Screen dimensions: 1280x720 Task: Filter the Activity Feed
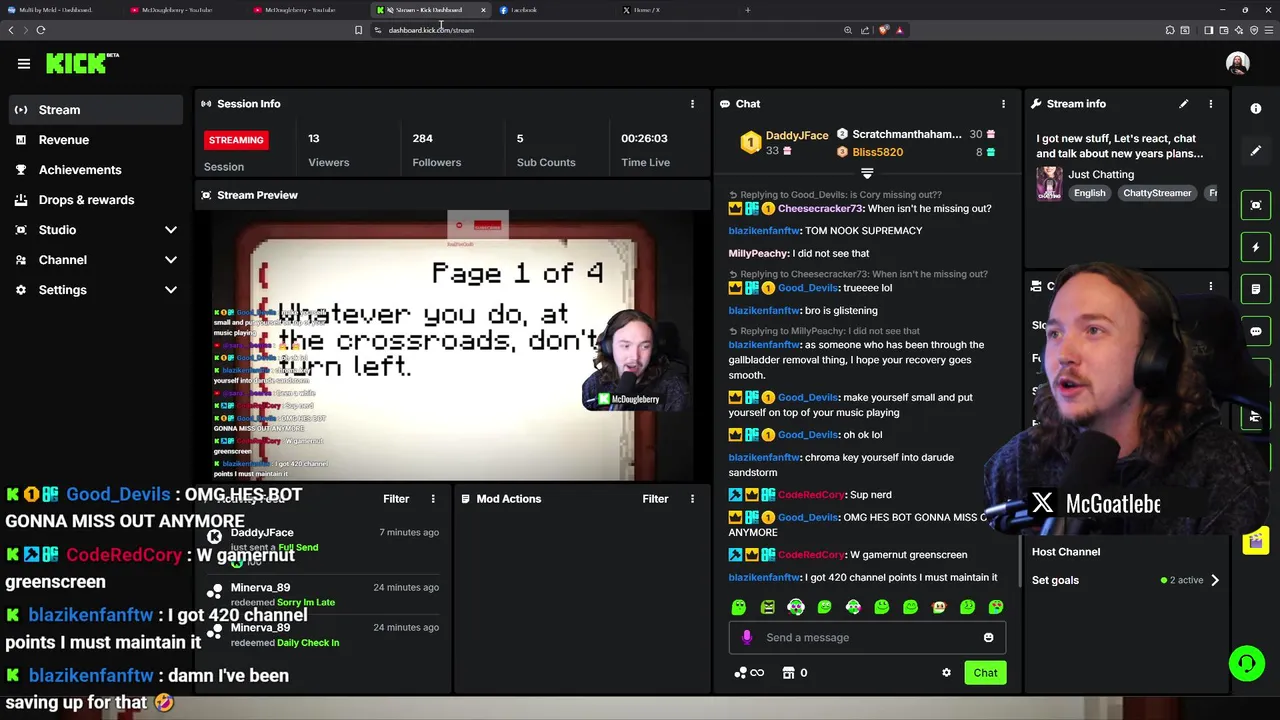(396, 499)
